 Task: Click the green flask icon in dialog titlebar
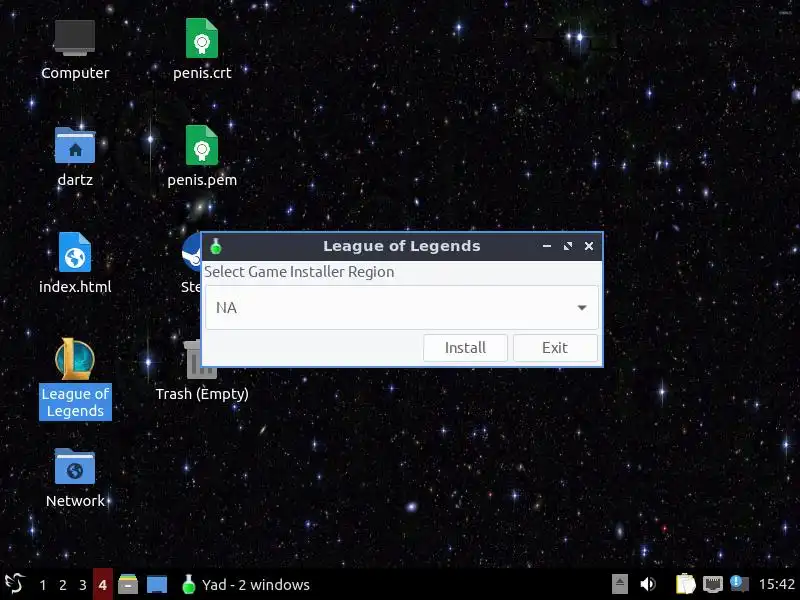(216, 246)
